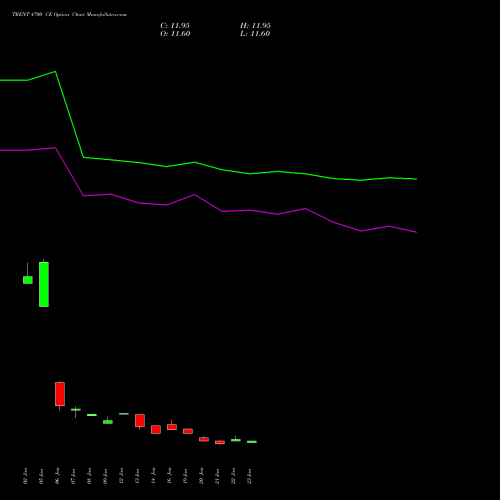Image resolution: width=500 pixels, height=500 pixels.
Task: Click the high value H: 11.95
Action: point(255,26)
